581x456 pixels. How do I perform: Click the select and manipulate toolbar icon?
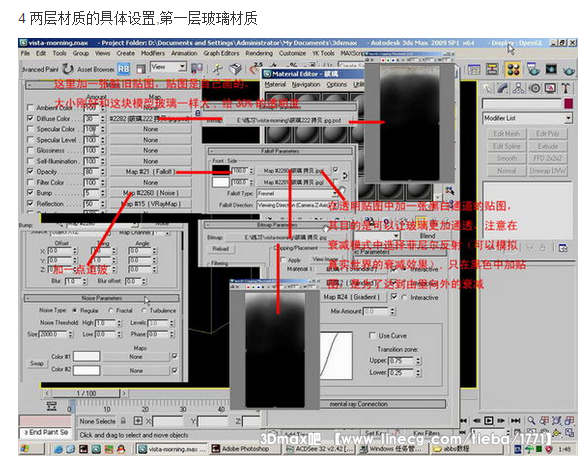coord(218,69)
